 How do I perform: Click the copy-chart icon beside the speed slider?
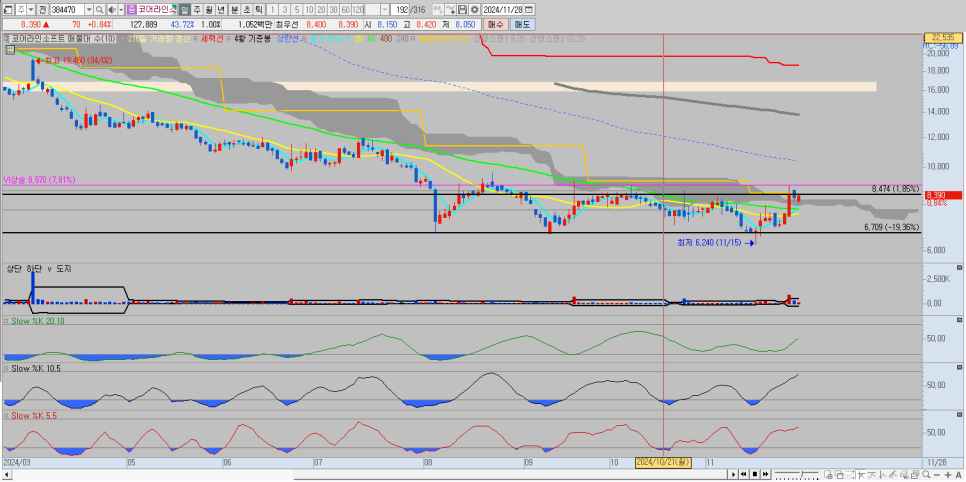[x=828, y=474]
